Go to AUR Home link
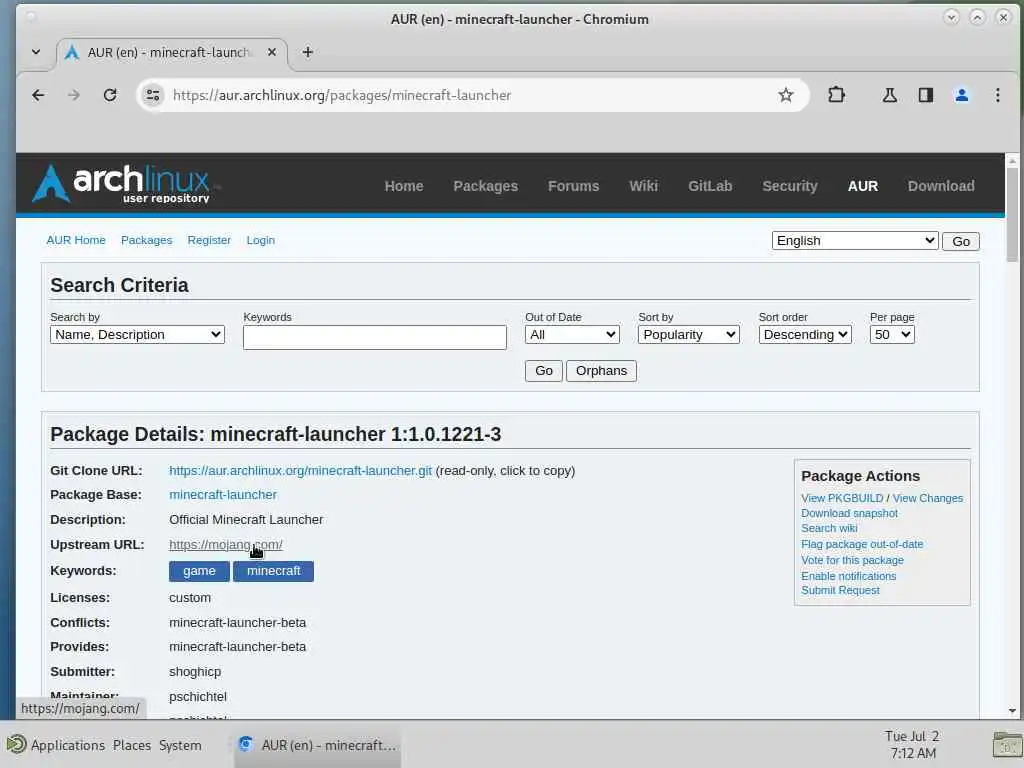The image size is (1024, 768). (76, 240)
